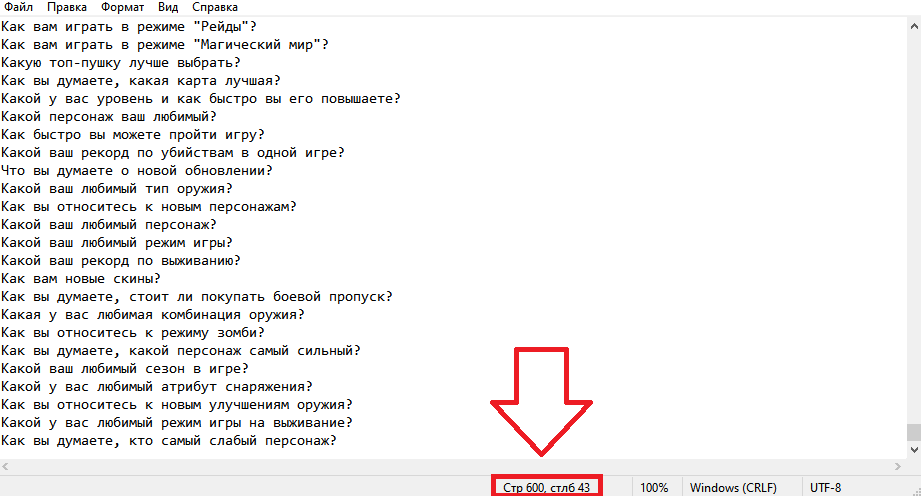921x498 pixels.
Task: Click the vertical scrollbar down arrow
Action: coord(914,450)
